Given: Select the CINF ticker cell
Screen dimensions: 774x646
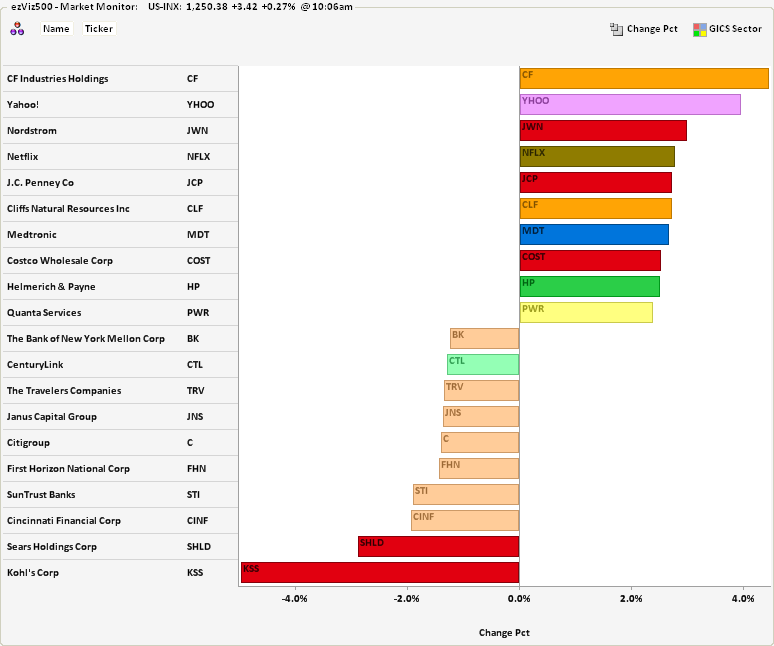Looking at the screenshot, I should point(197,521).
